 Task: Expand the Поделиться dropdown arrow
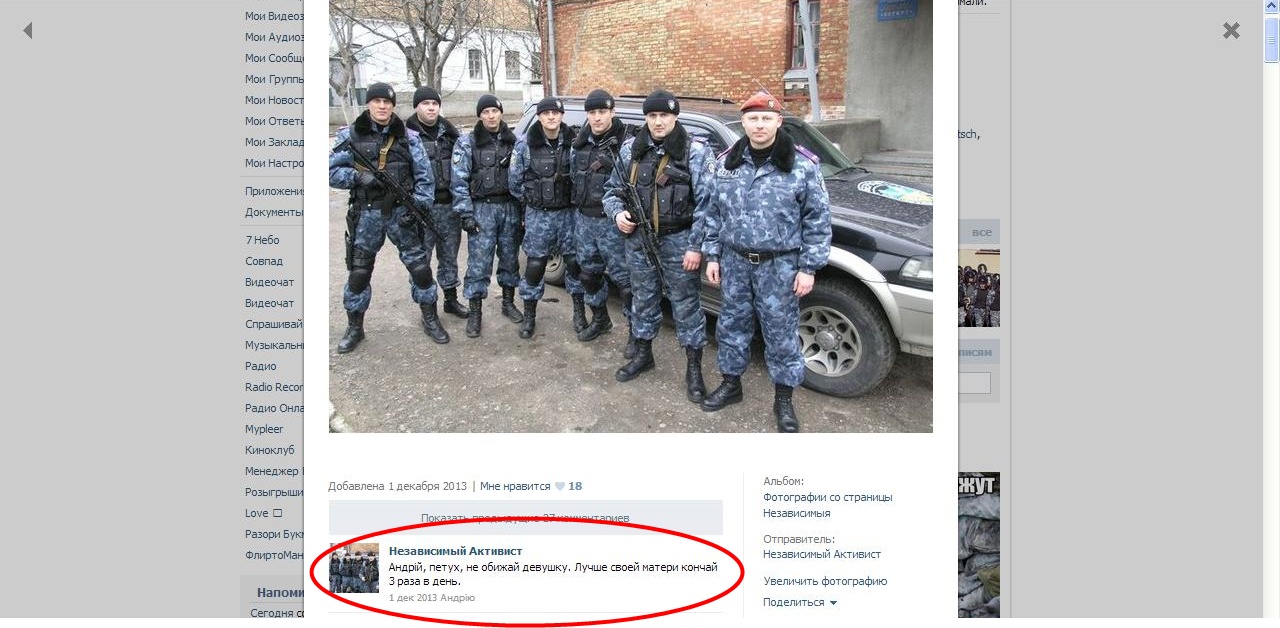(833, 603)
